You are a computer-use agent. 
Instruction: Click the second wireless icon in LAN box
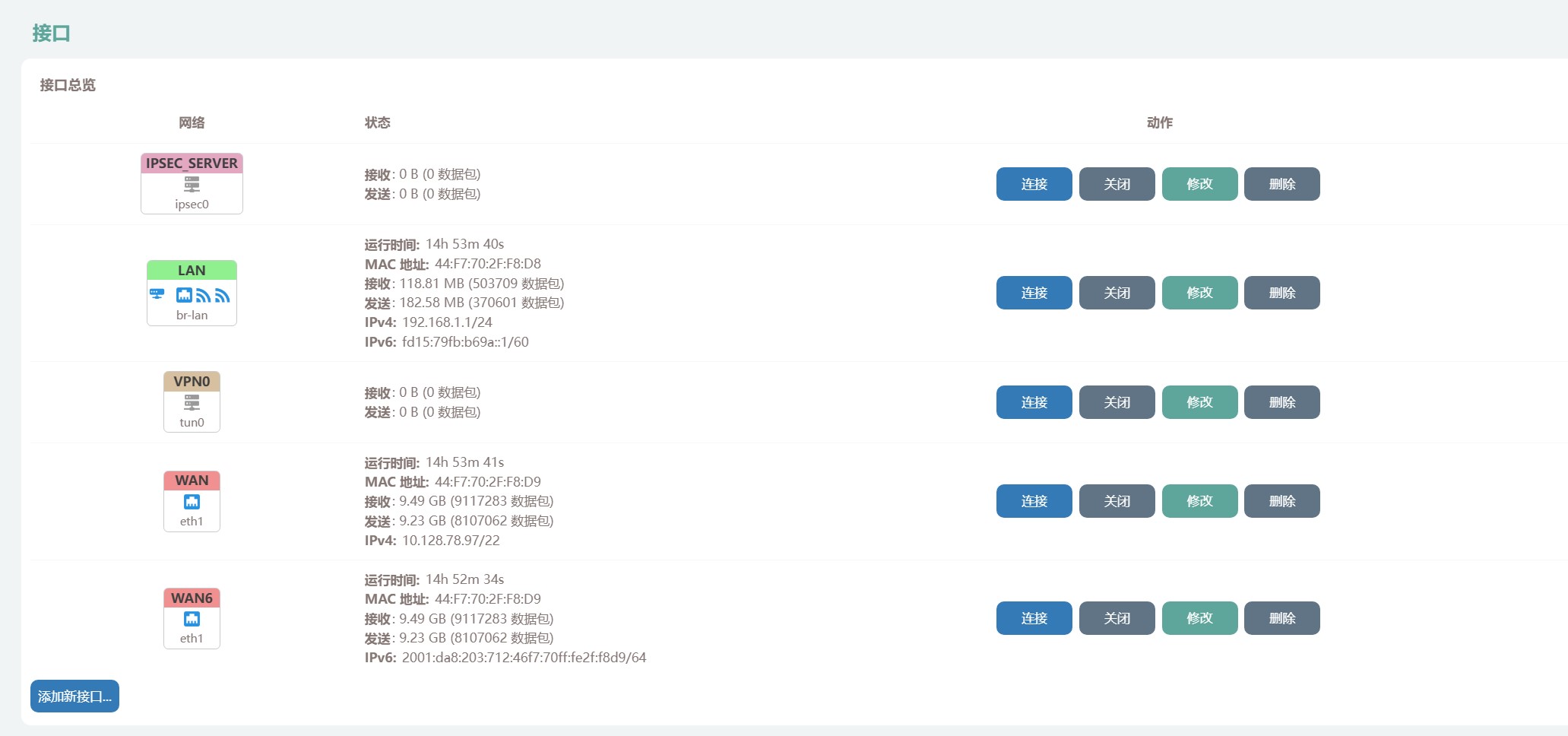coord(222,295)
